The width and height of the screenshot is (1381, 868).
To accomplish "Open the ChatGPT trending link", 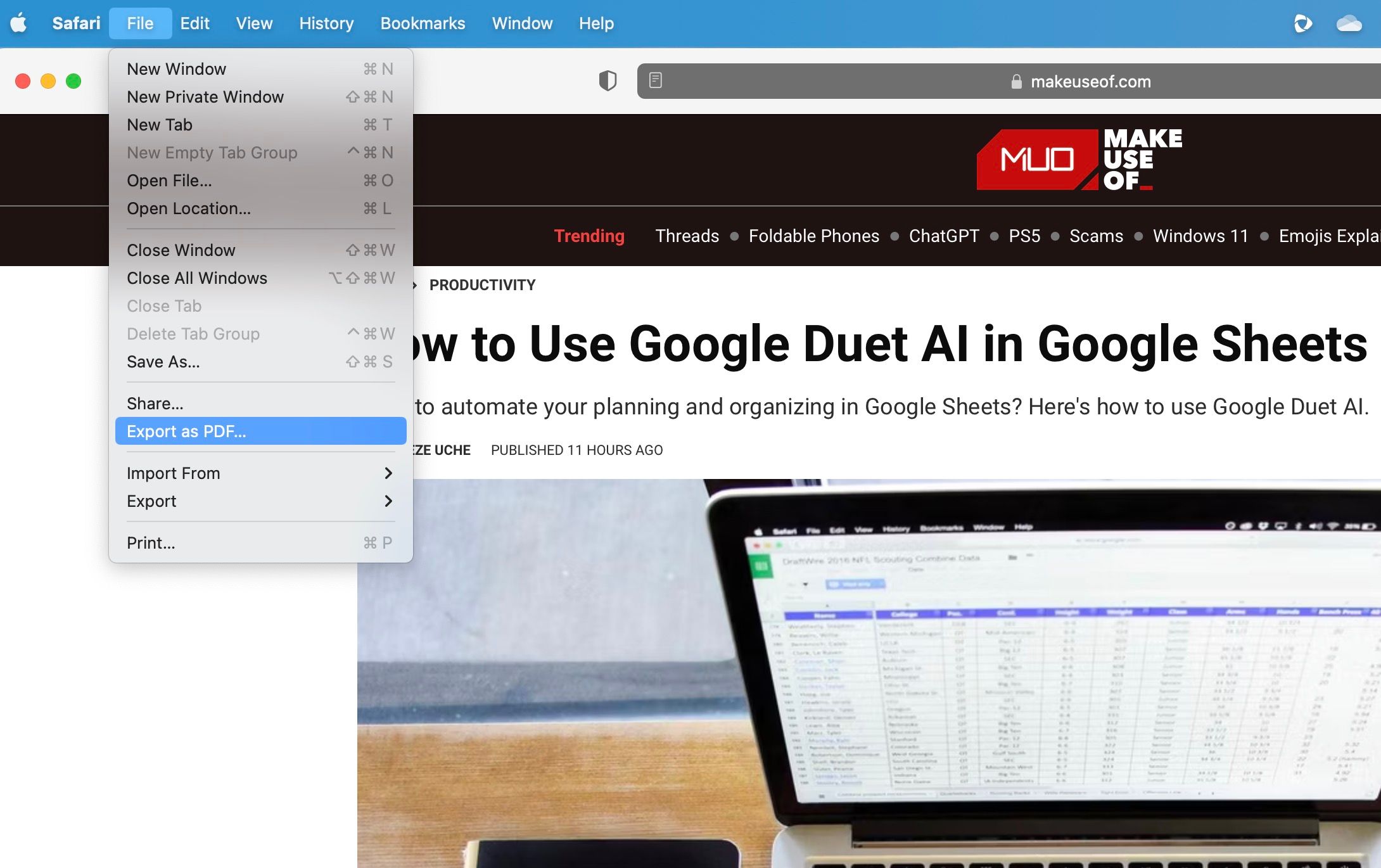I will pos(943,236).
